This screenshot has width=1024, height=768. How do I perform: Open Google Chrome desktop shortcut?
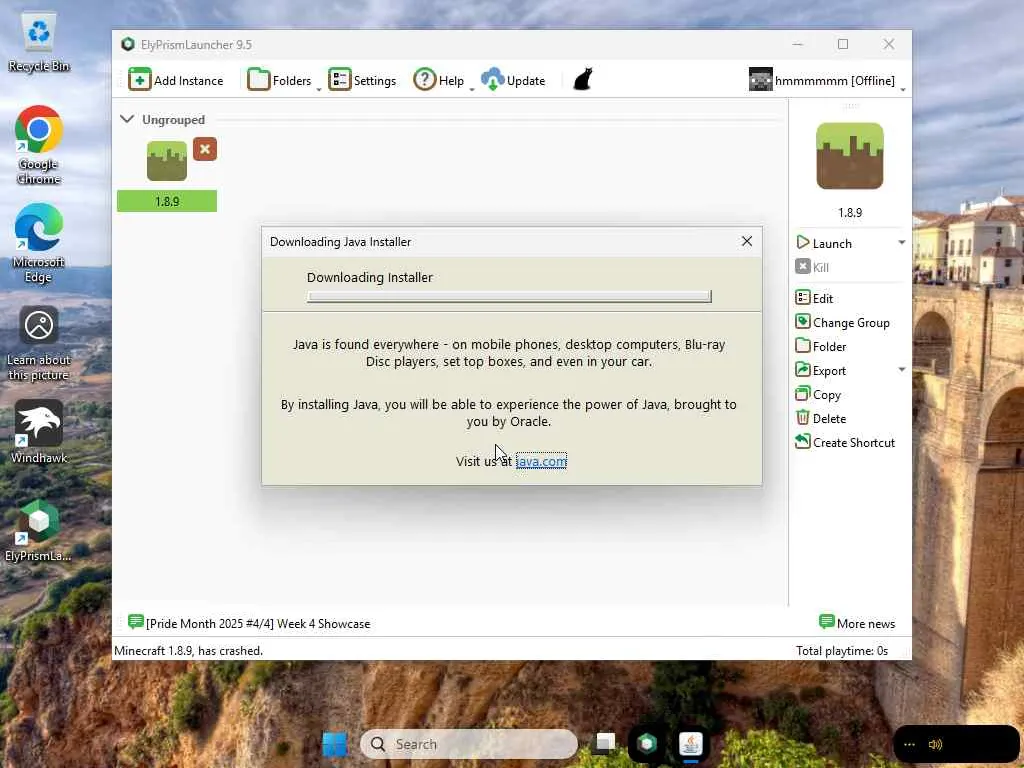(39, 145)
